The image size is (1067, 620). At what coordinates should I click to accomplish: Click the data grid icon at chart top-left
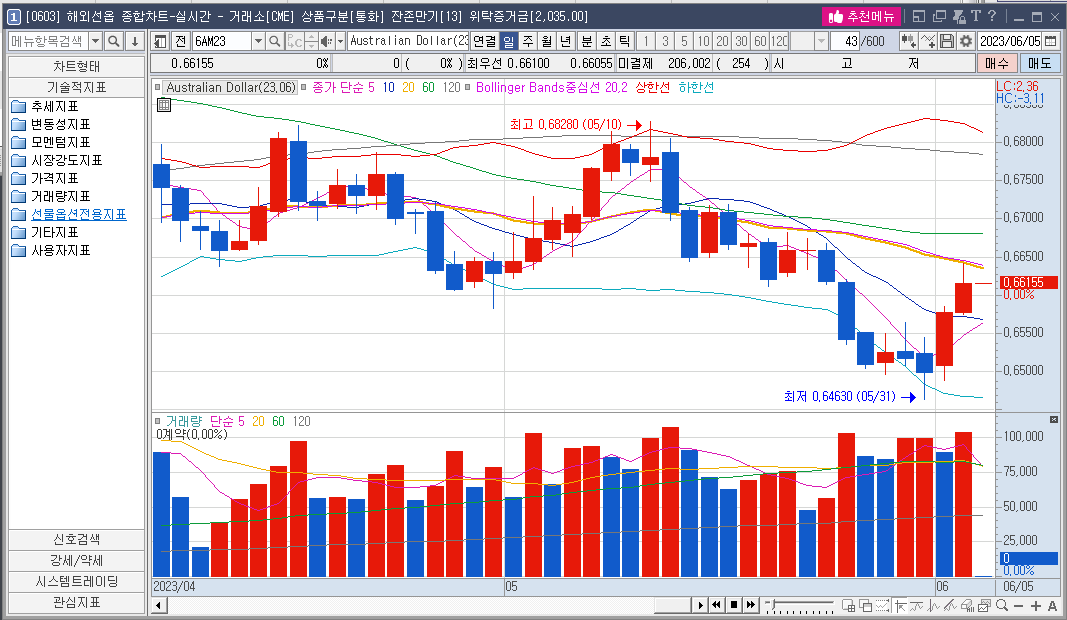[164, 105]
